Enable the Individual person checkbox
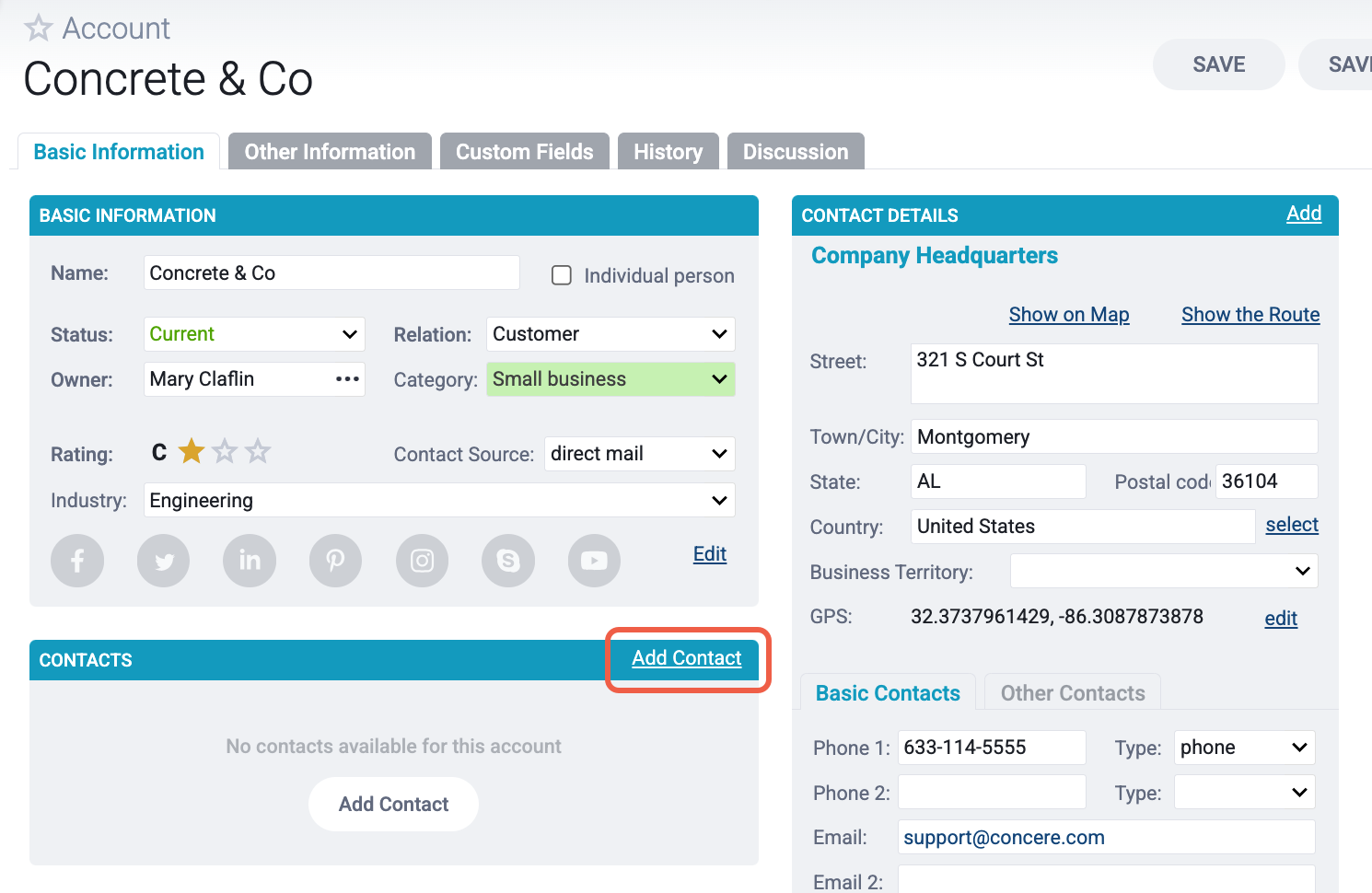The height and width of the screenshot is (893, 1372). [x=562, y=275]
